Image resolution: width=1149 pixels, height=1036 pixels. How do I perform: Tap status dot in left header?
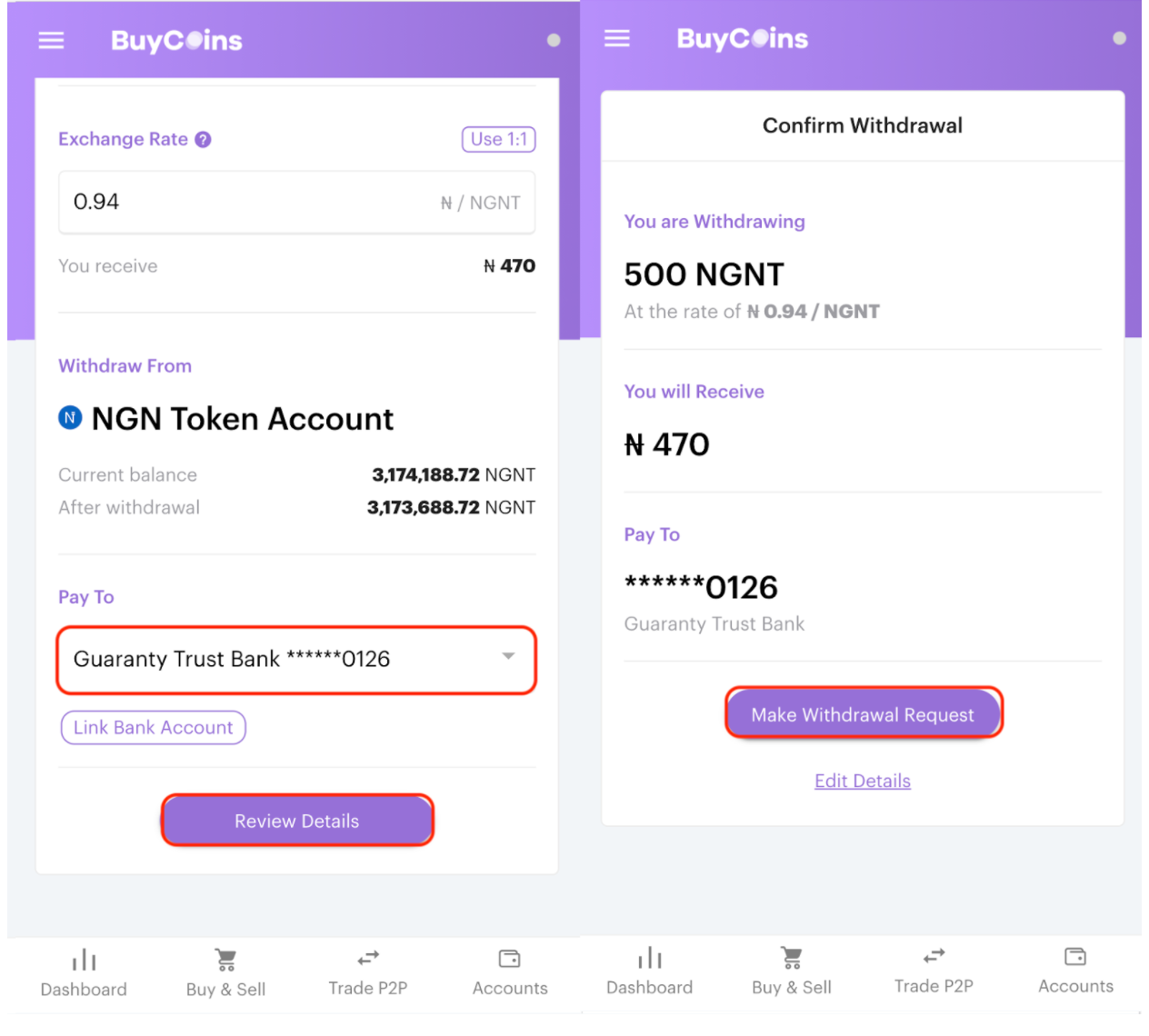[554, 40]
